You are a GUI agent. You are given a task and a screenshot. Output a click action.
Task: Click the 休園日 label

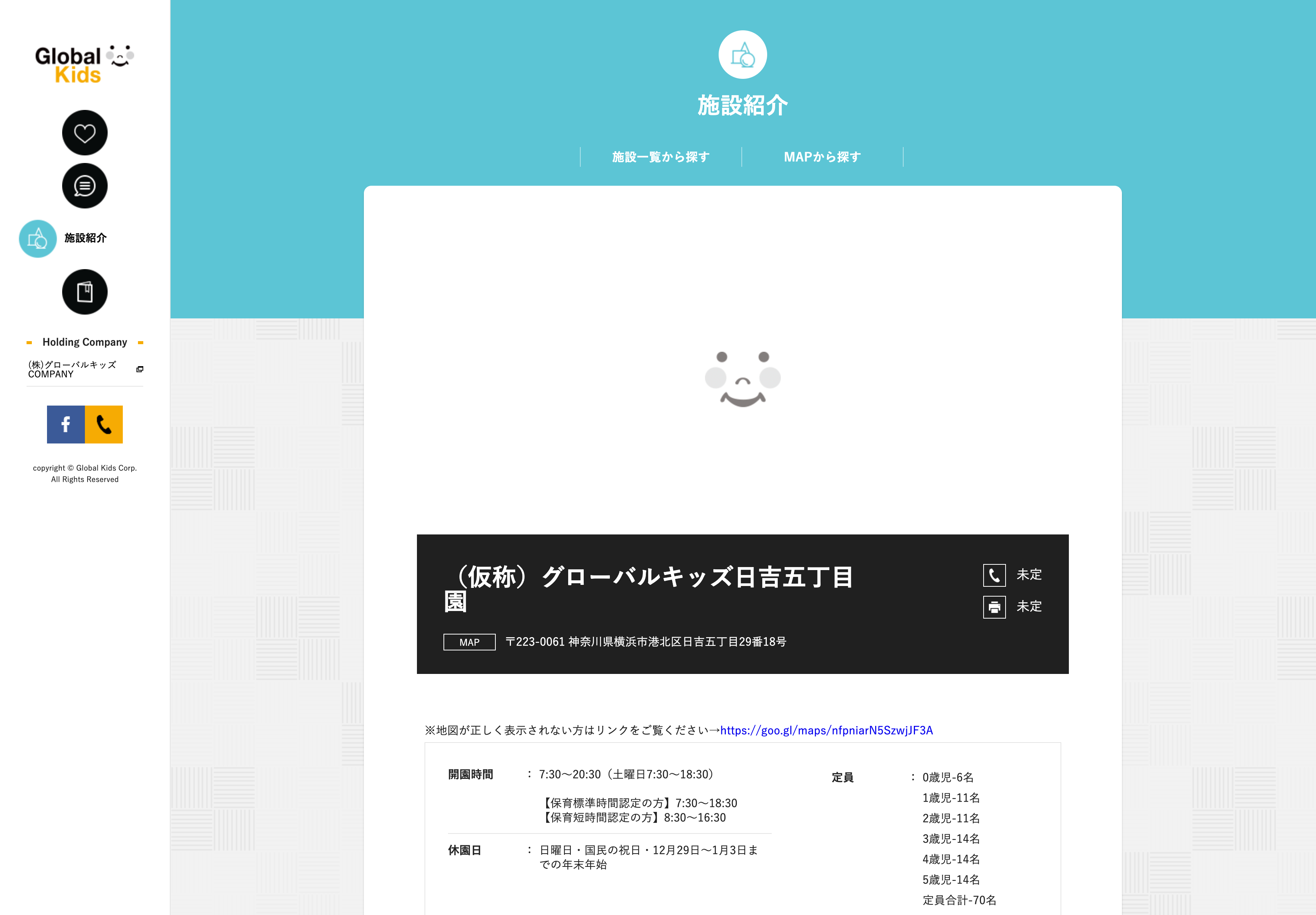pos(465,851)
